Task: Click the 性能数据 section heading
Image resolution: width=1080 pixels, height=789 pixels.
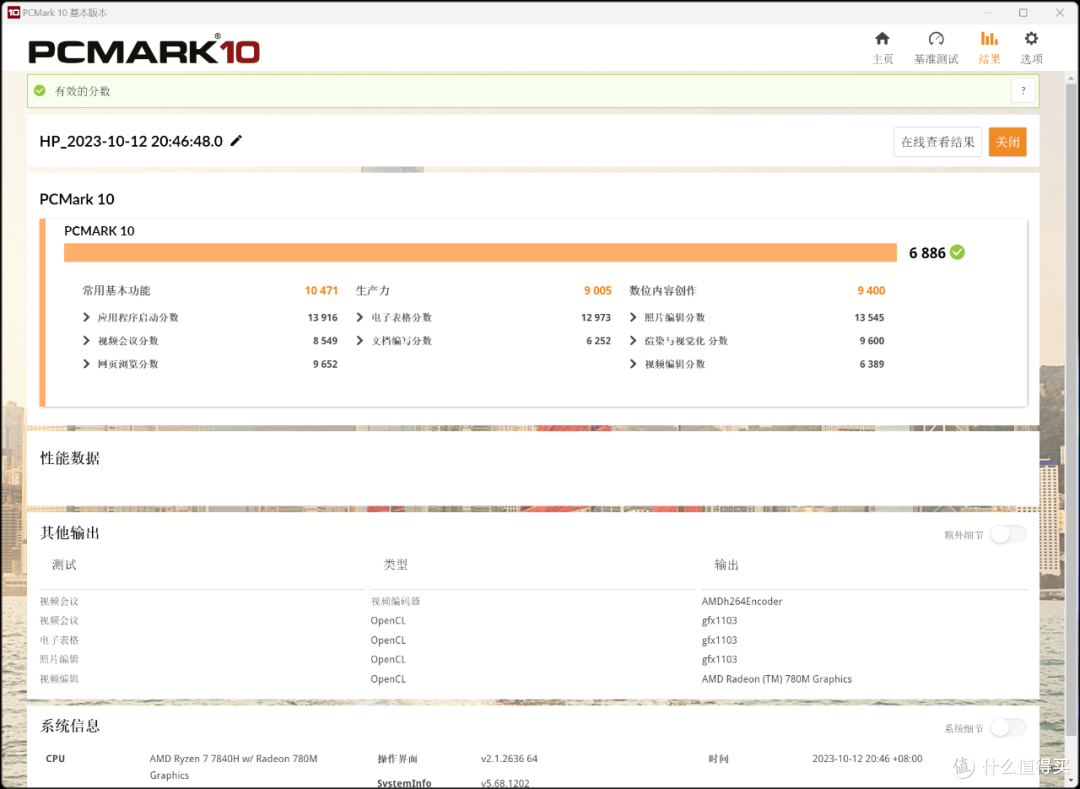Action: tap(70, 458)
